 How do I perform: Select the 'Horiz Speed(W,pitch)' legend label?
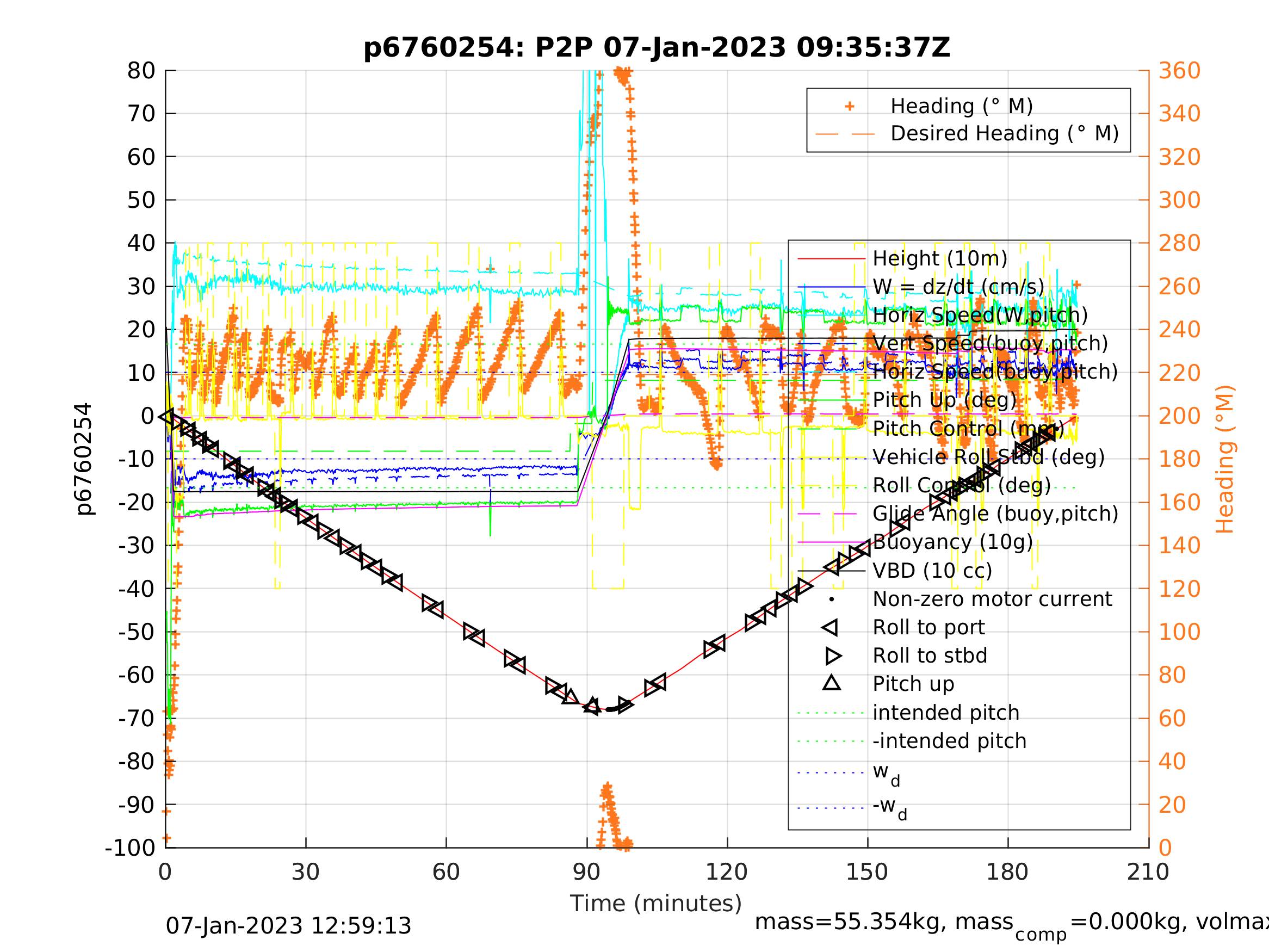(980, 315)
